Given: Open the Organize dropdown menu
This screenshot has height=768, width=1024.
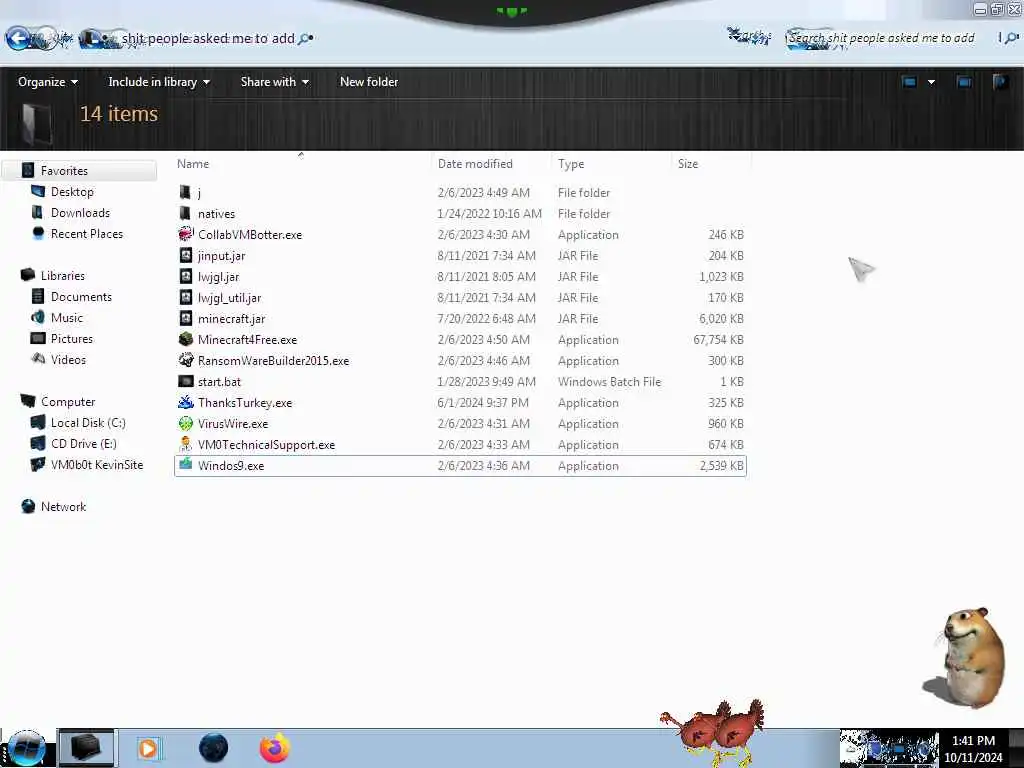Looking at the screenshot, I should point(48,82).
